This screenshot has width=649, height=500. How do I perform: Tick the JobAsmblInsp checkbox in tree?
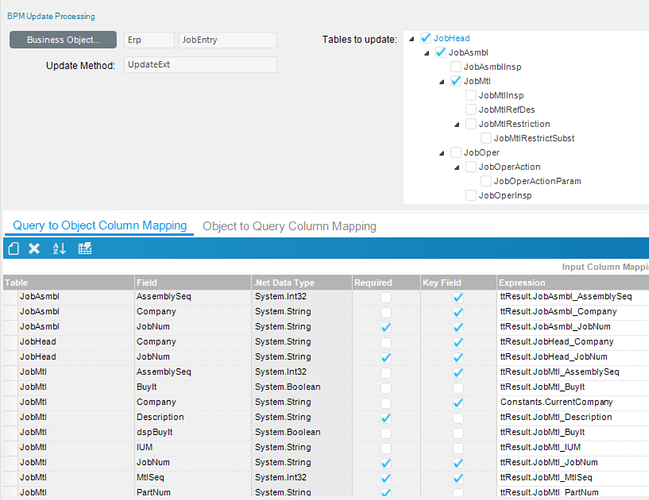click(x=456, y=66)
